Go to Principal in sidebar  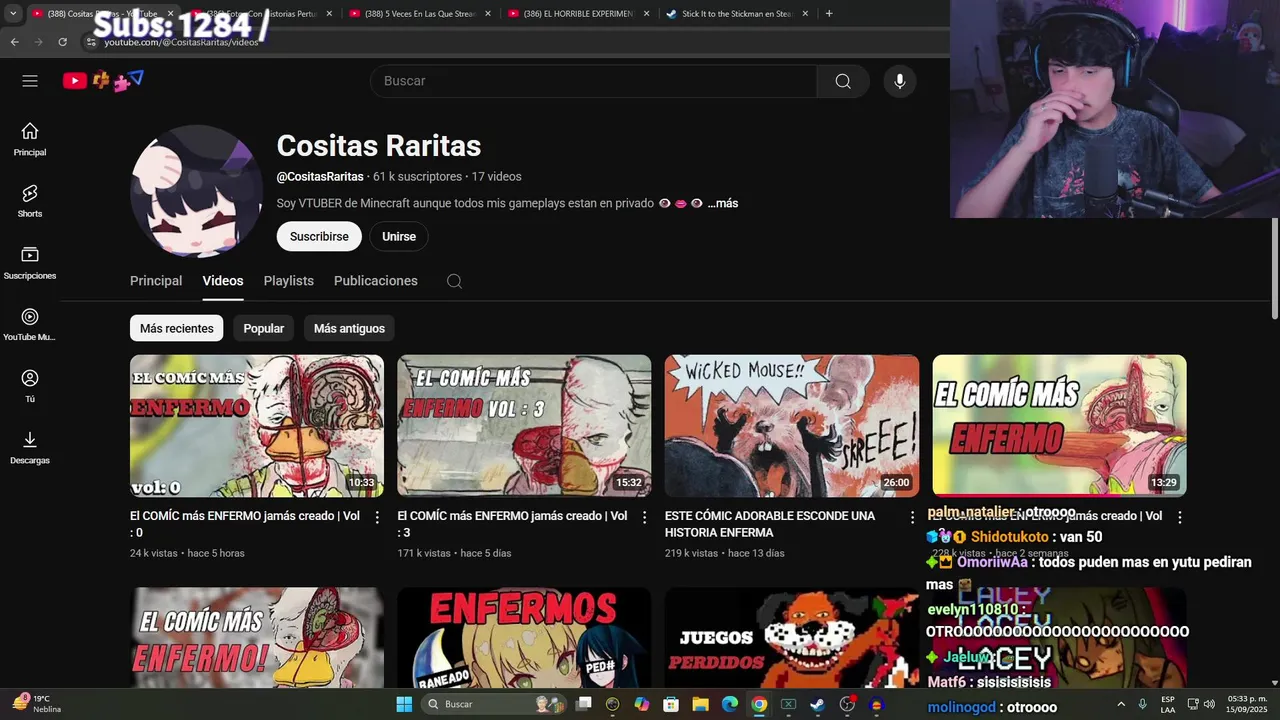30,139
